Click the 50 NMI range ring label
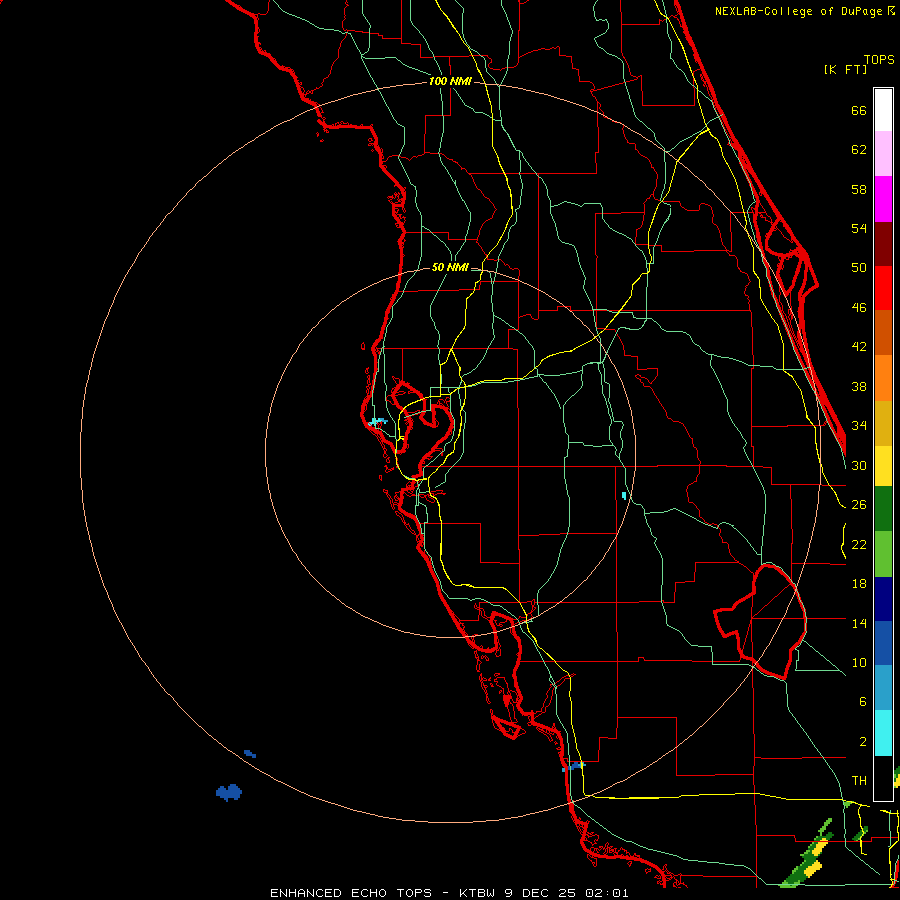This screenshot has height=900, width=900. point(450,267)
